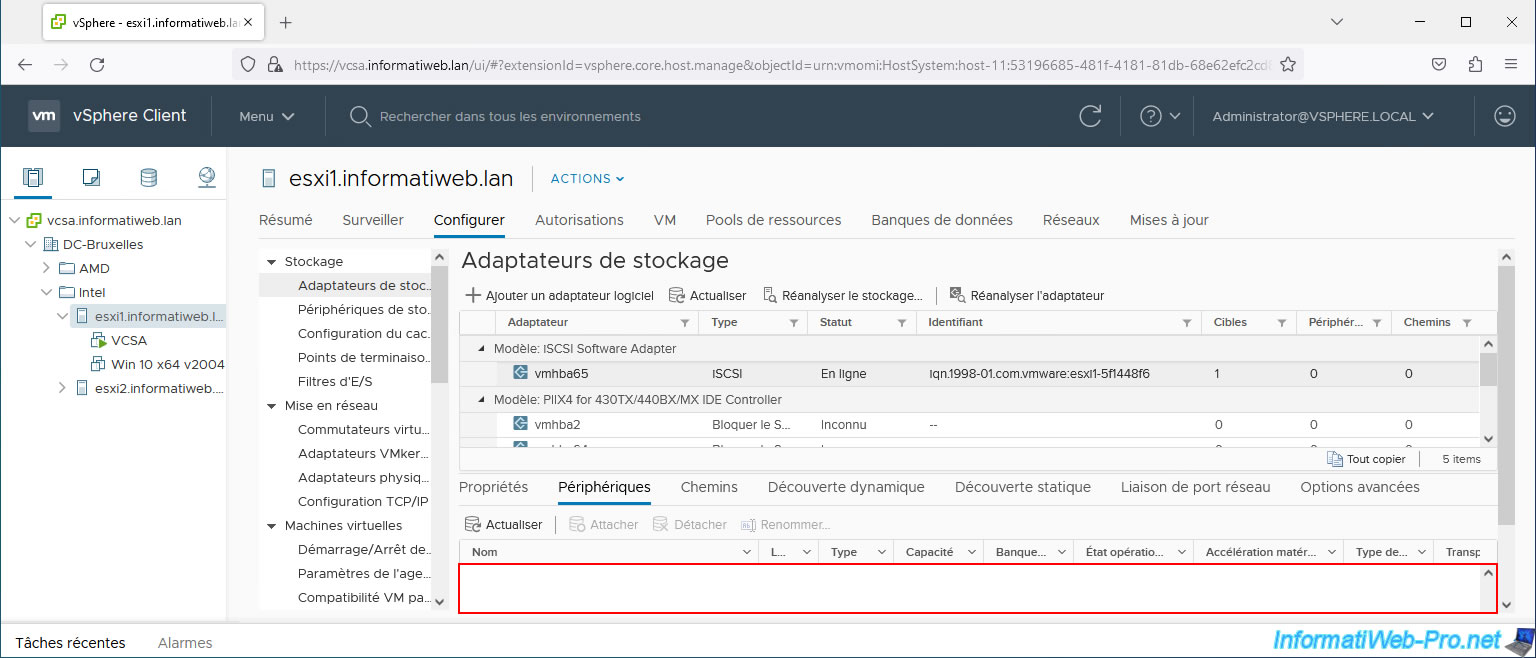Select Périphériques de stockage in sidebar
This screenshot has width=1536, height=658.
(x=364, y=310)
